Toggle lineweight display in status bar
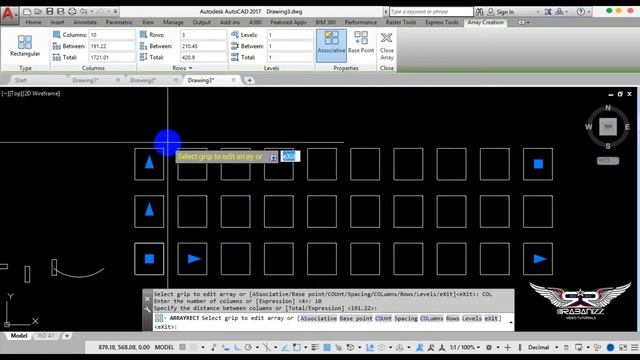 point(315,347)
